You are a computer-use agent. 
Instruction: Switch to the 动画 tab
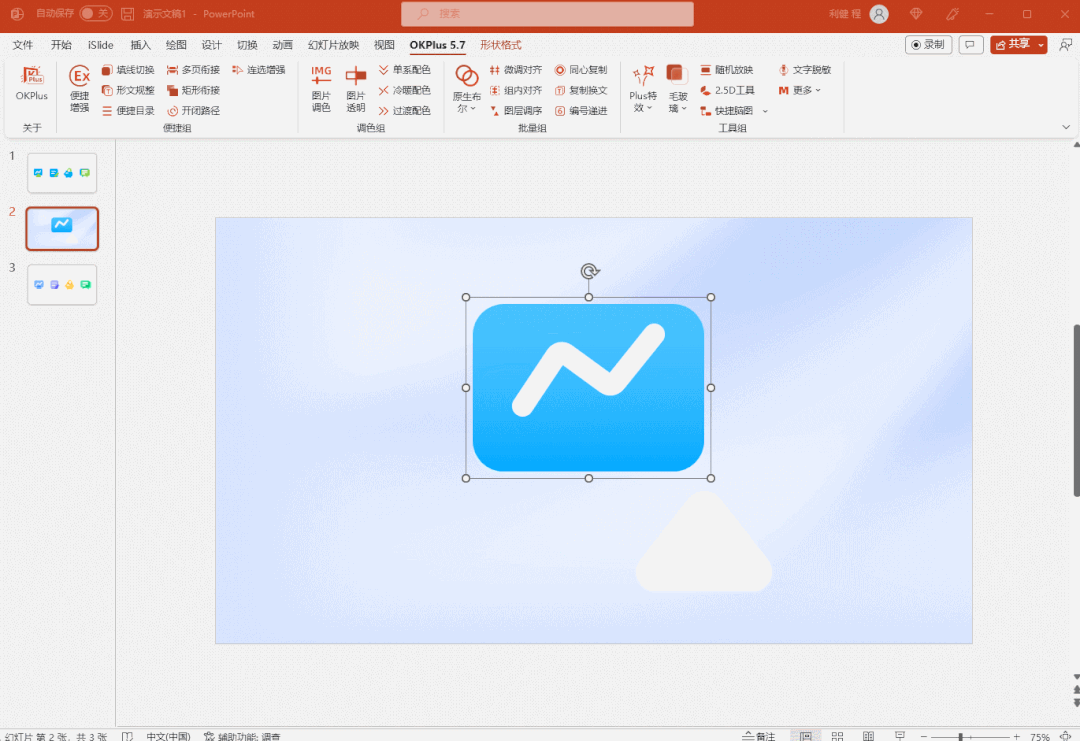click(x=282, y=45)
